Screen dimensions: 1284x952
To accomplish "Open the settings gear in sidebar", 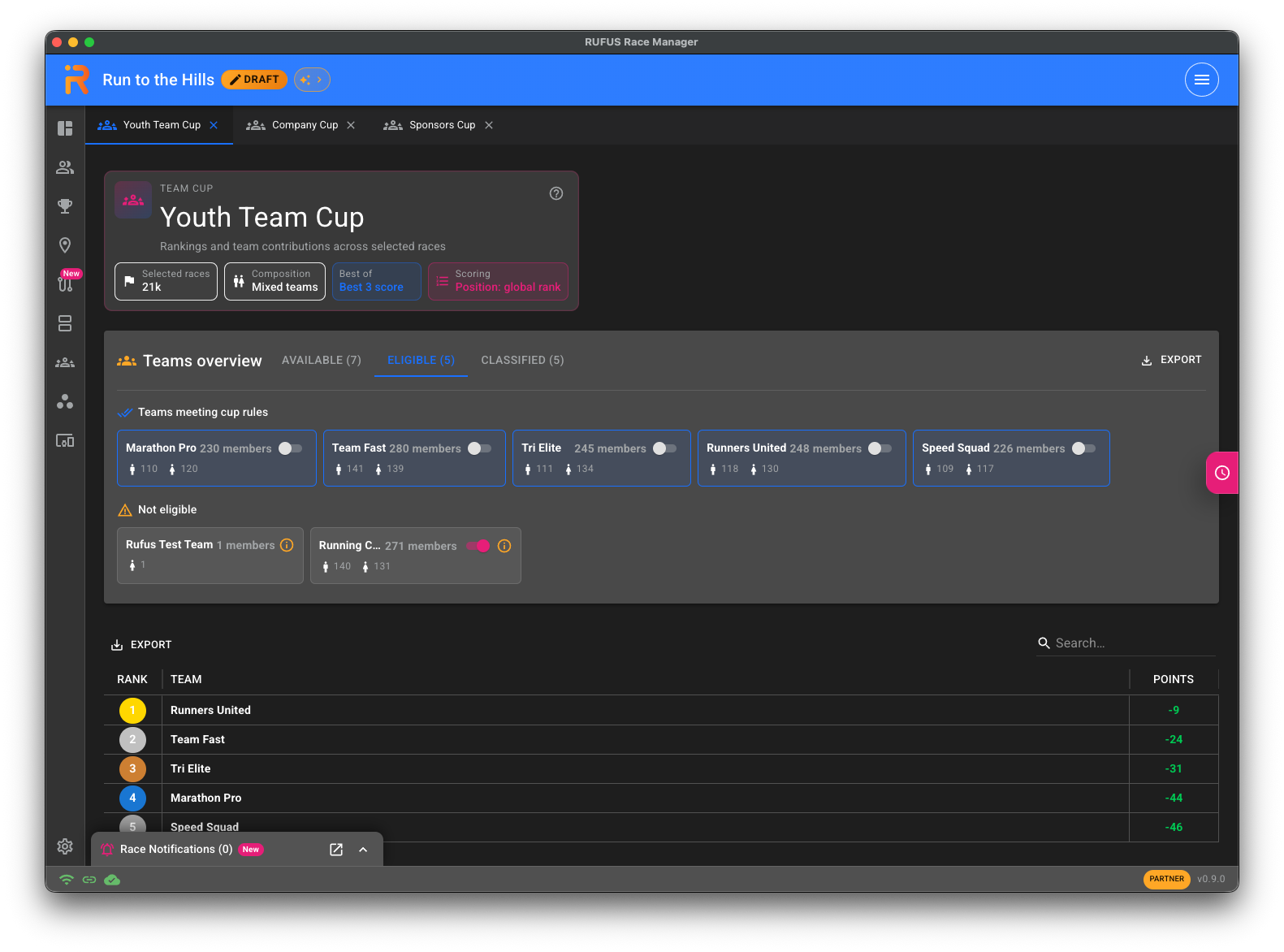I will (x=65, y=846).
